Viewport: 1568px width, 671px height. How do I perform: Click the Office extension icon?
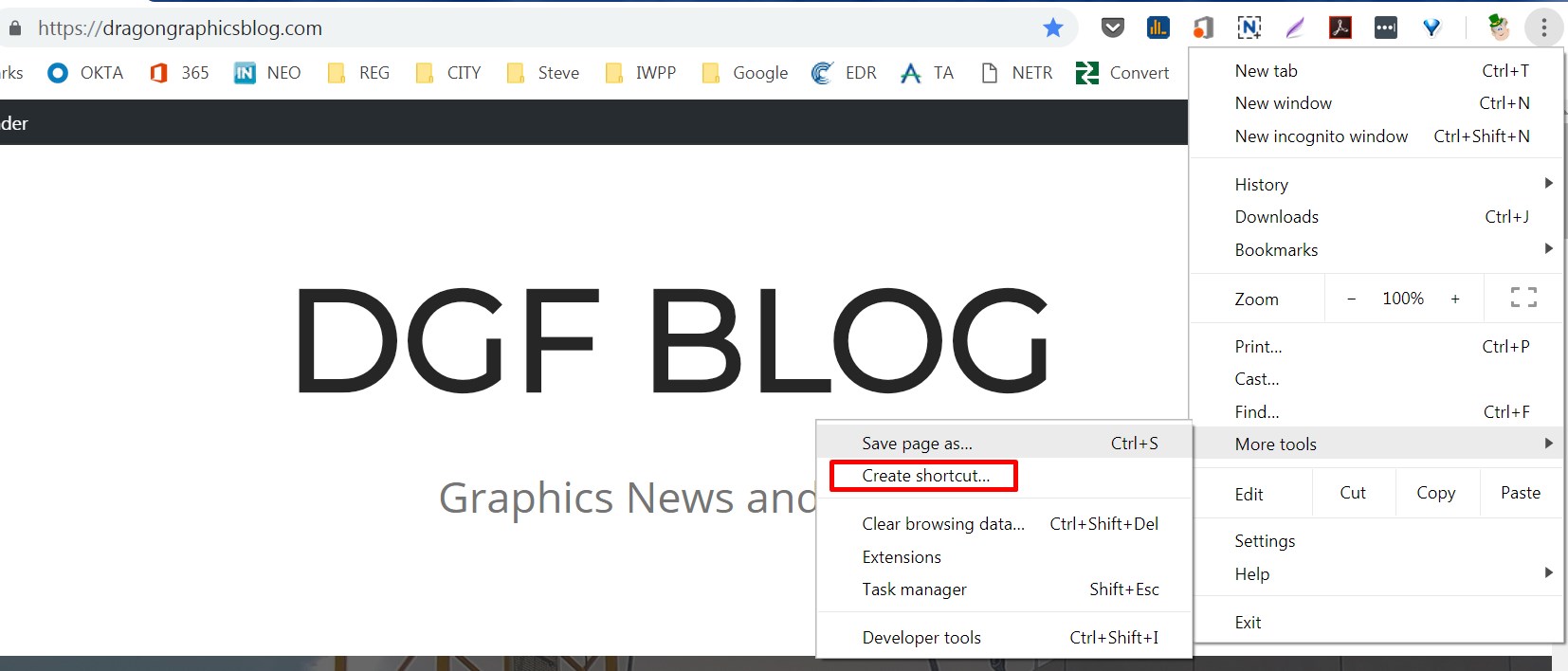1203,28
